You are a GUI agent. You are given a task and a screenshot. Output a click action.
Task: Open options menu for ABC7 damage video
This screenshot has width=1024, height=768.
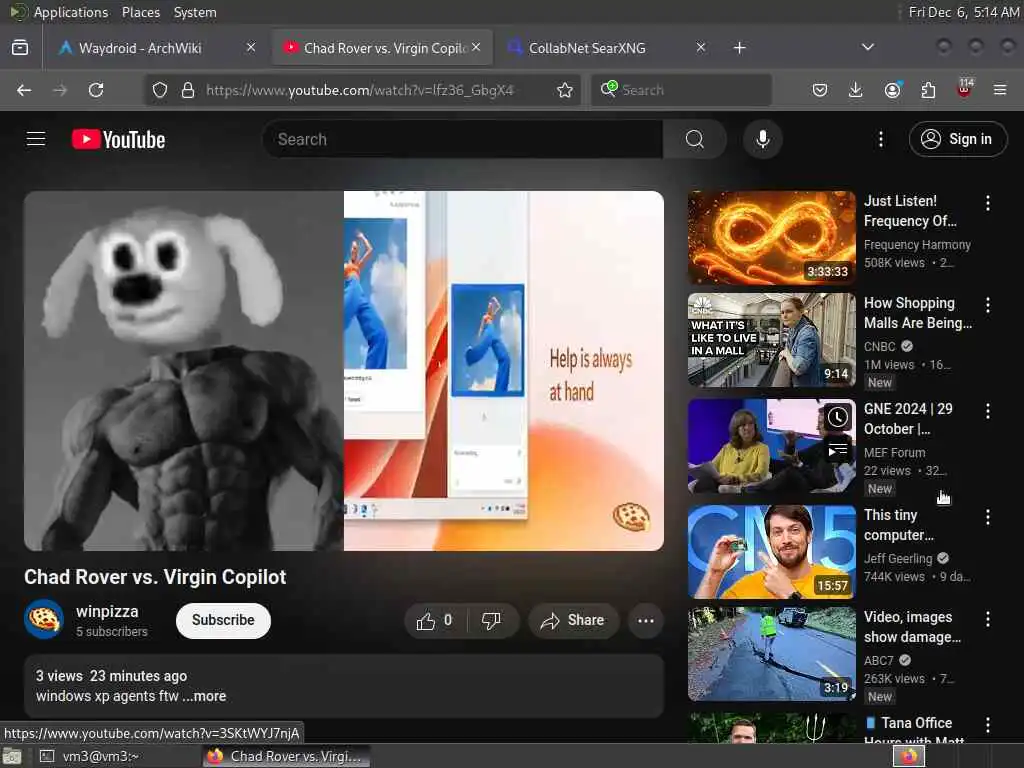pos(987,619)
